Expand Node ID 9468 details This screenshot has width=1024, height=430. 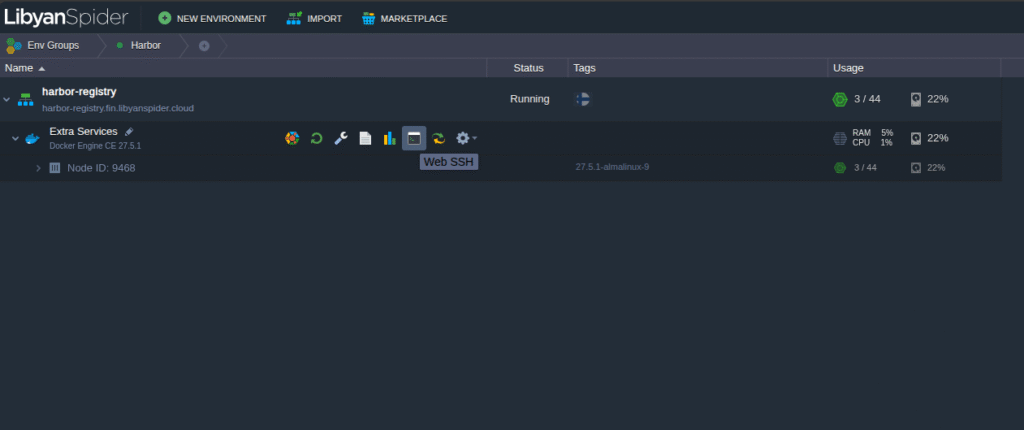(x=38, y=168)
